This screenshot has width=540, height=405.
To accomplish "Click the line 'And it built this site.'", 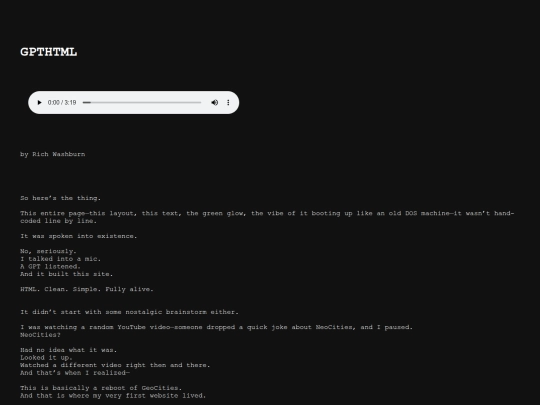I will point(66,274).
